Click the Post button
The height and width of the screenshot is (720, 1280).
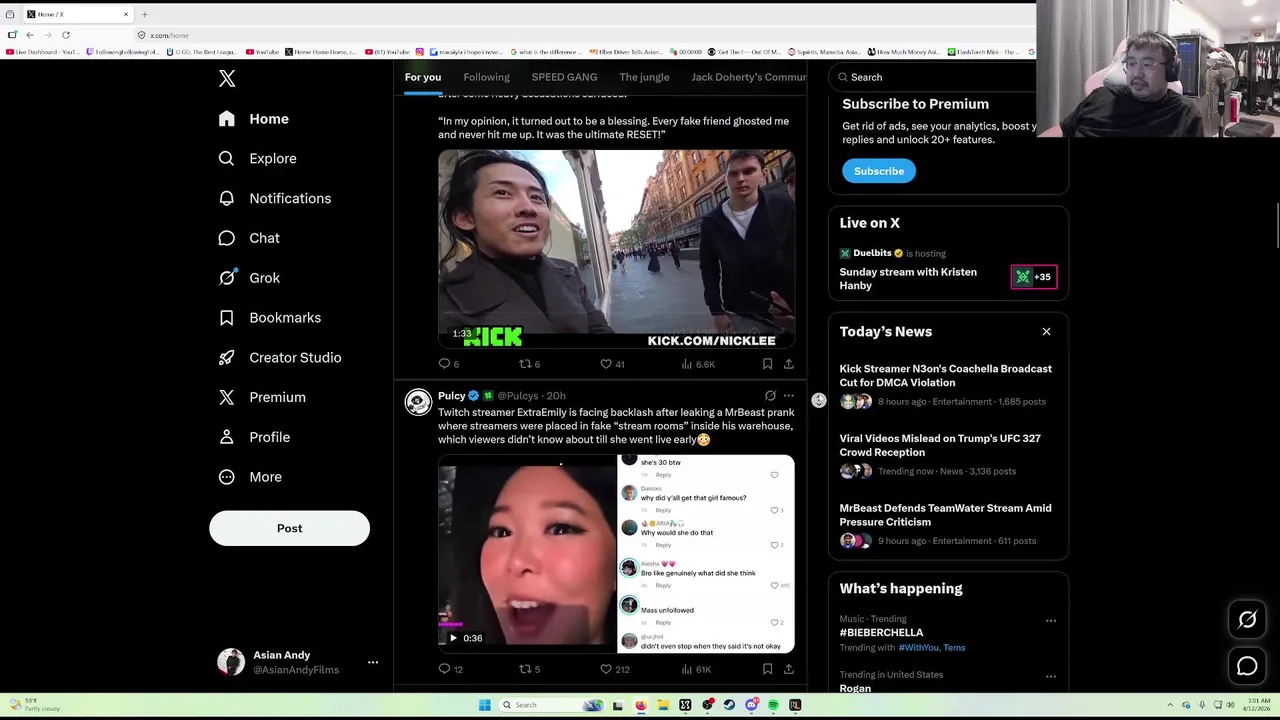tap(289, 528)
